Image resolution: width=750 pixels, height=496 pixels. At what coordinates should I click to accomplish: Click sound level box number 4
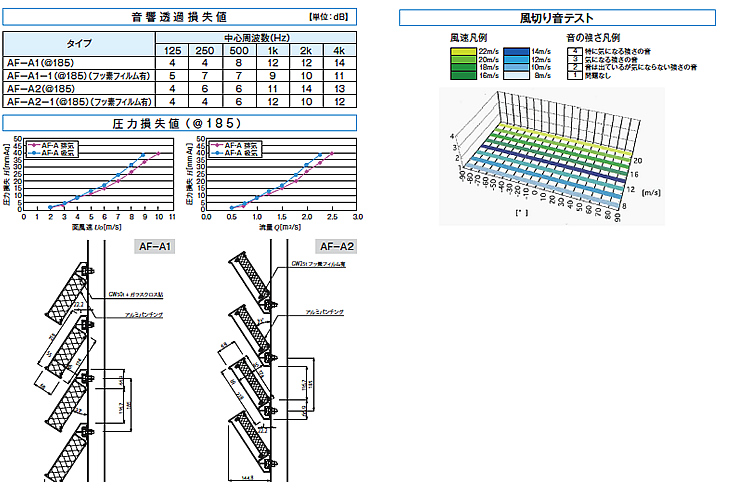coord(572,50)
